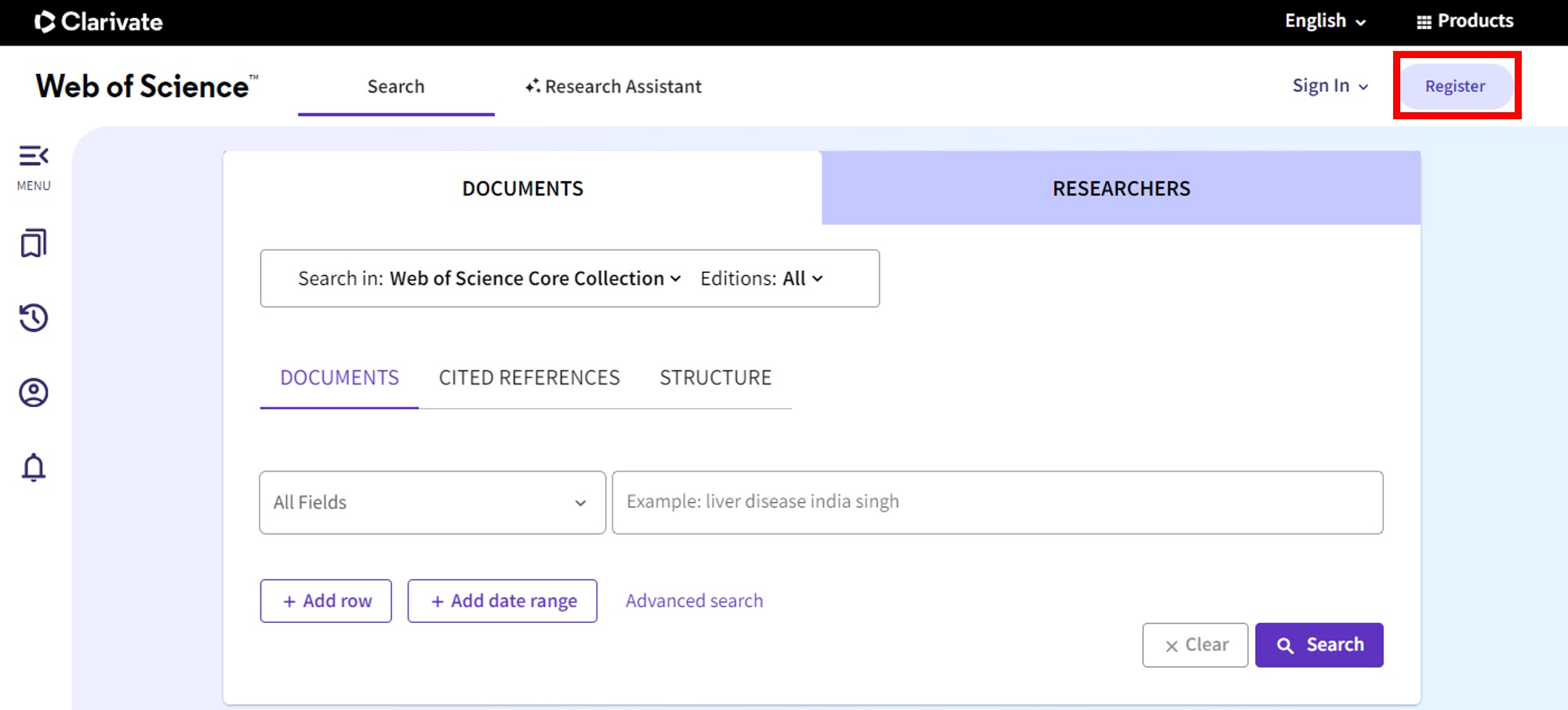Click the Clear button

click(x=1195, y=645)
